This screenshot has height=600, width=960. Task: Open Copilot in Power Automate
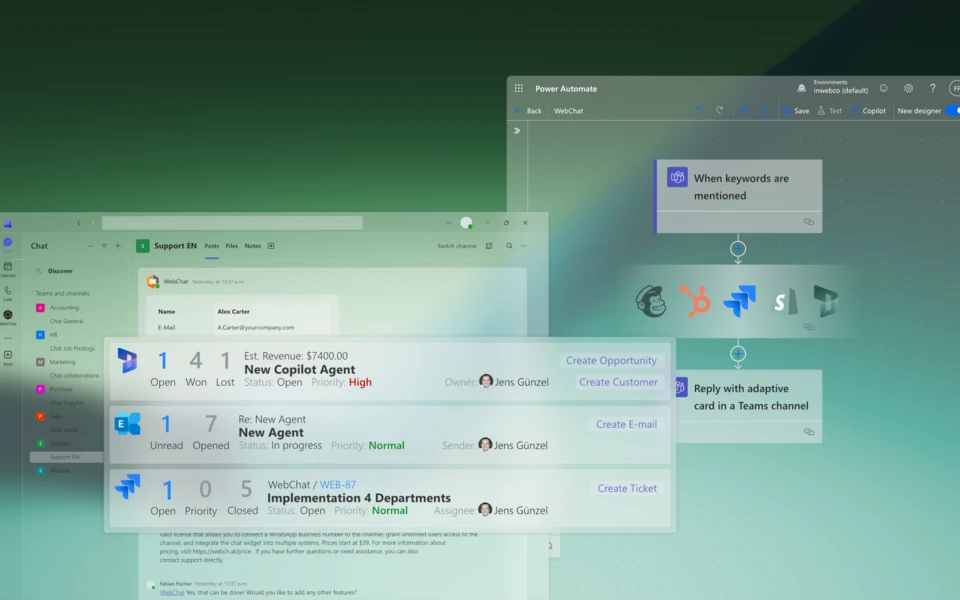pyautogui.click(x=868, y=110)
